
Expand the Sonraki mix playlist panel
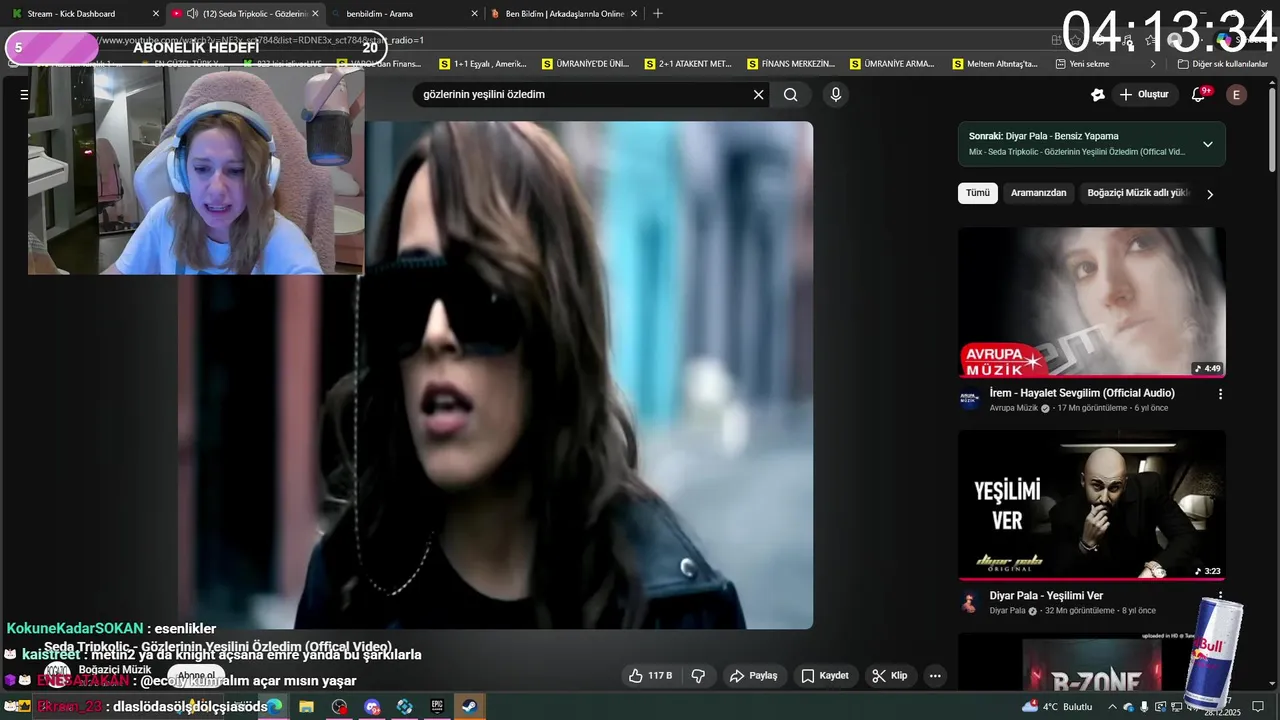click(1208, 144)
